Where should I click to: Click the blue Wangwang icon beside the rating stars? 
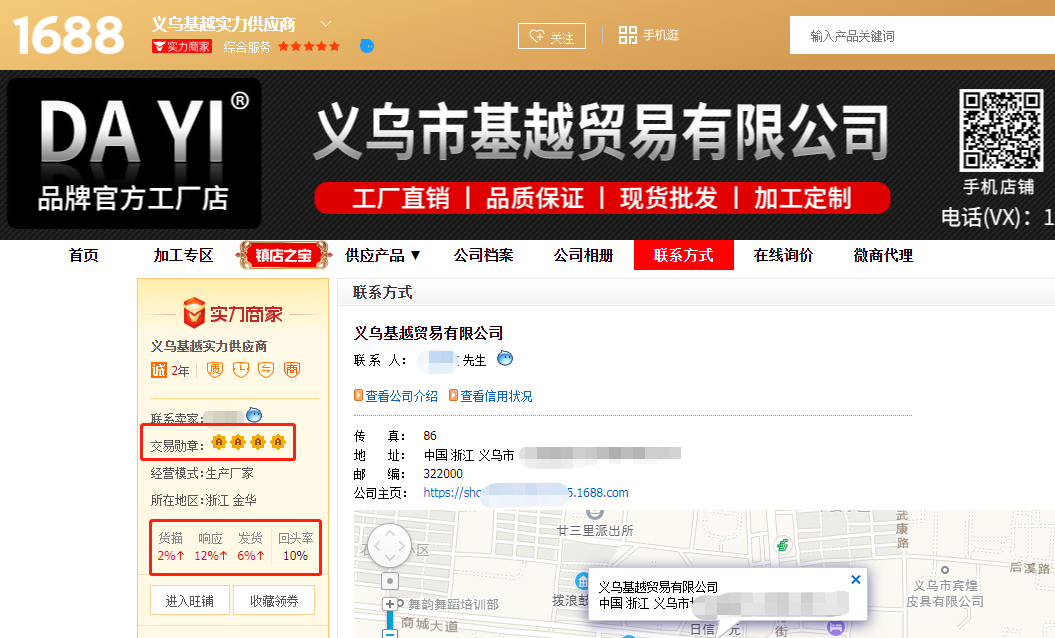pos(367,46)
